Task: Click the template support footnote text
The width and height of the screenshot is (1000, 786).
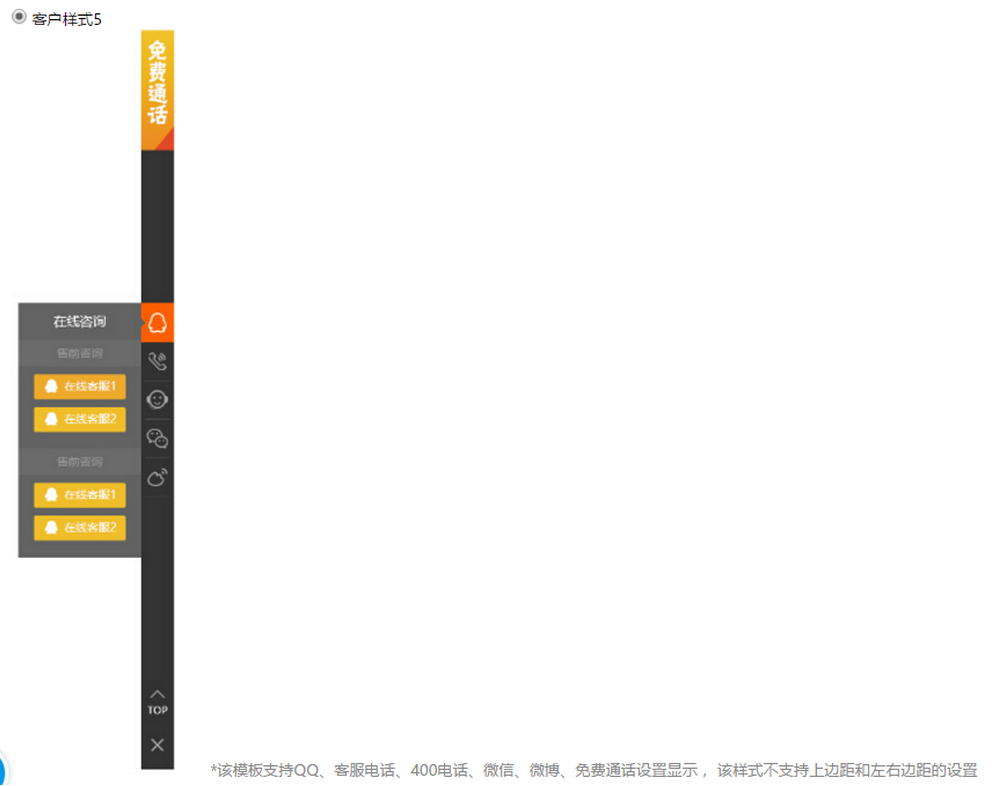Action: [x=593, y=770]
